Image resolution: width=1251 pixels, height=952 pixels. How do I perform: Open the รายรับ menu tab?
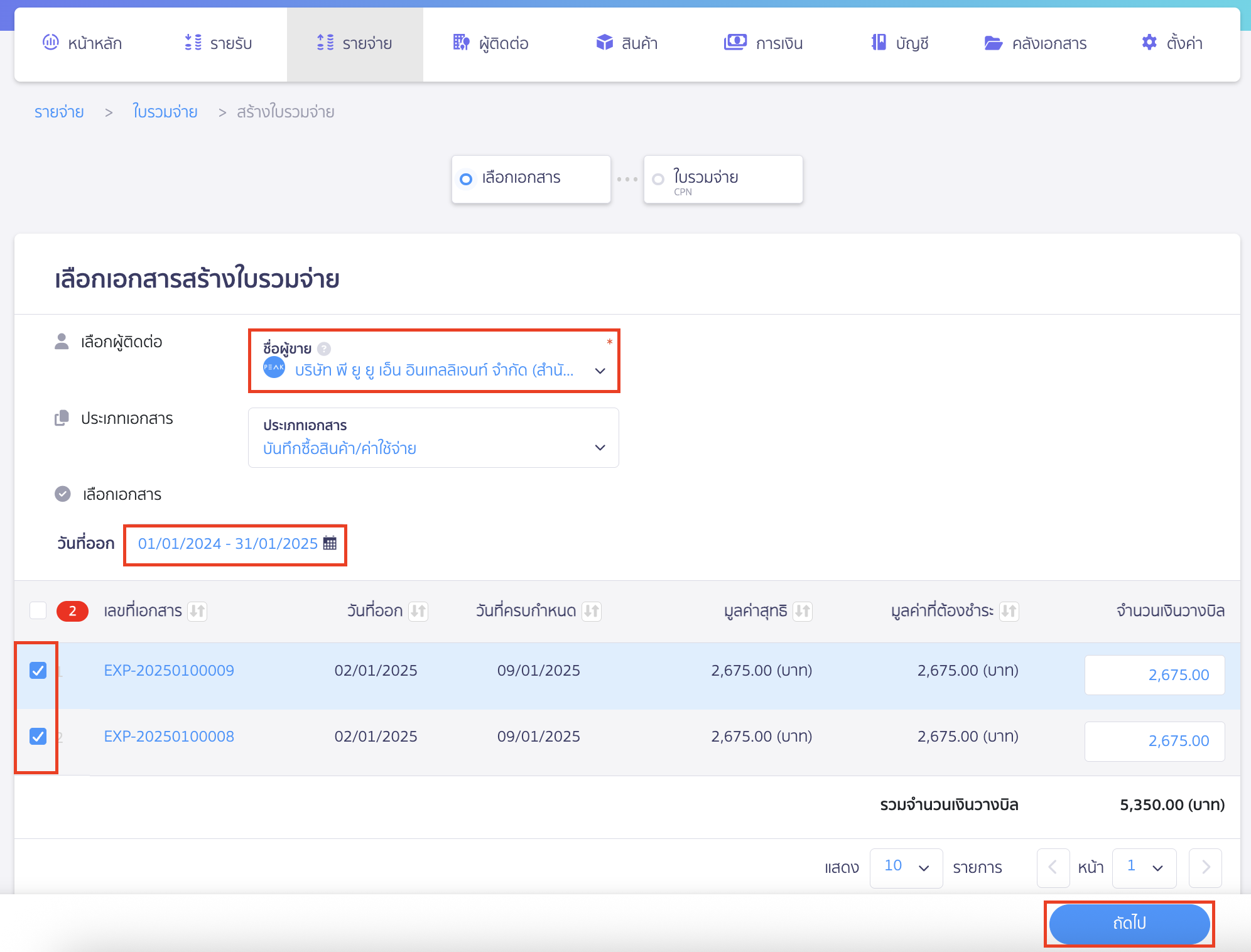tap(219, 43)
